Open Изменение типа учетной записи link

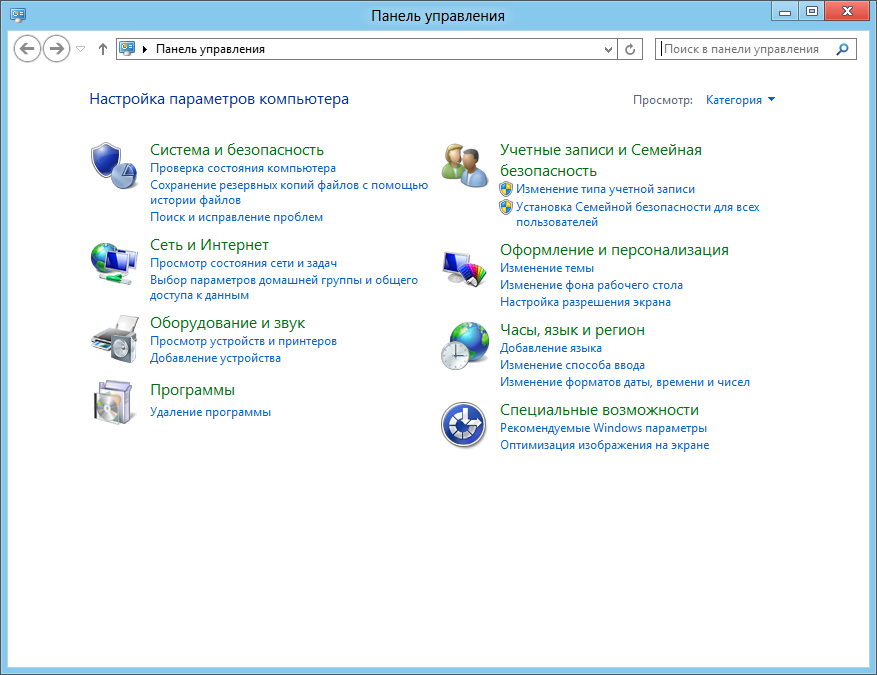(605, 189)
